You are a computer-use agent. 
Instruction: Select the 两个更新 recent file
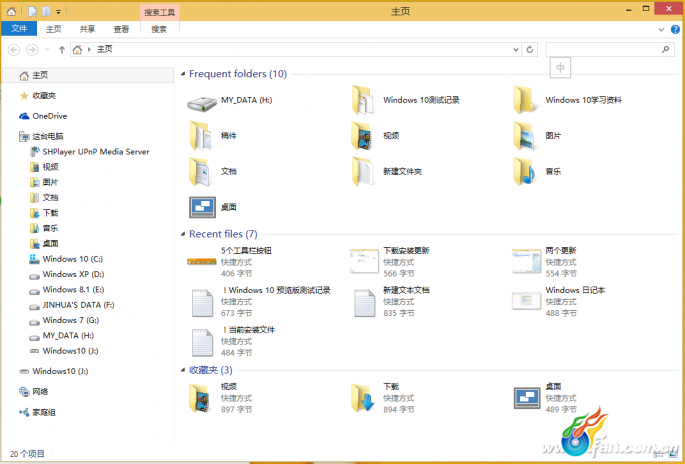click(x=544, y=262)
